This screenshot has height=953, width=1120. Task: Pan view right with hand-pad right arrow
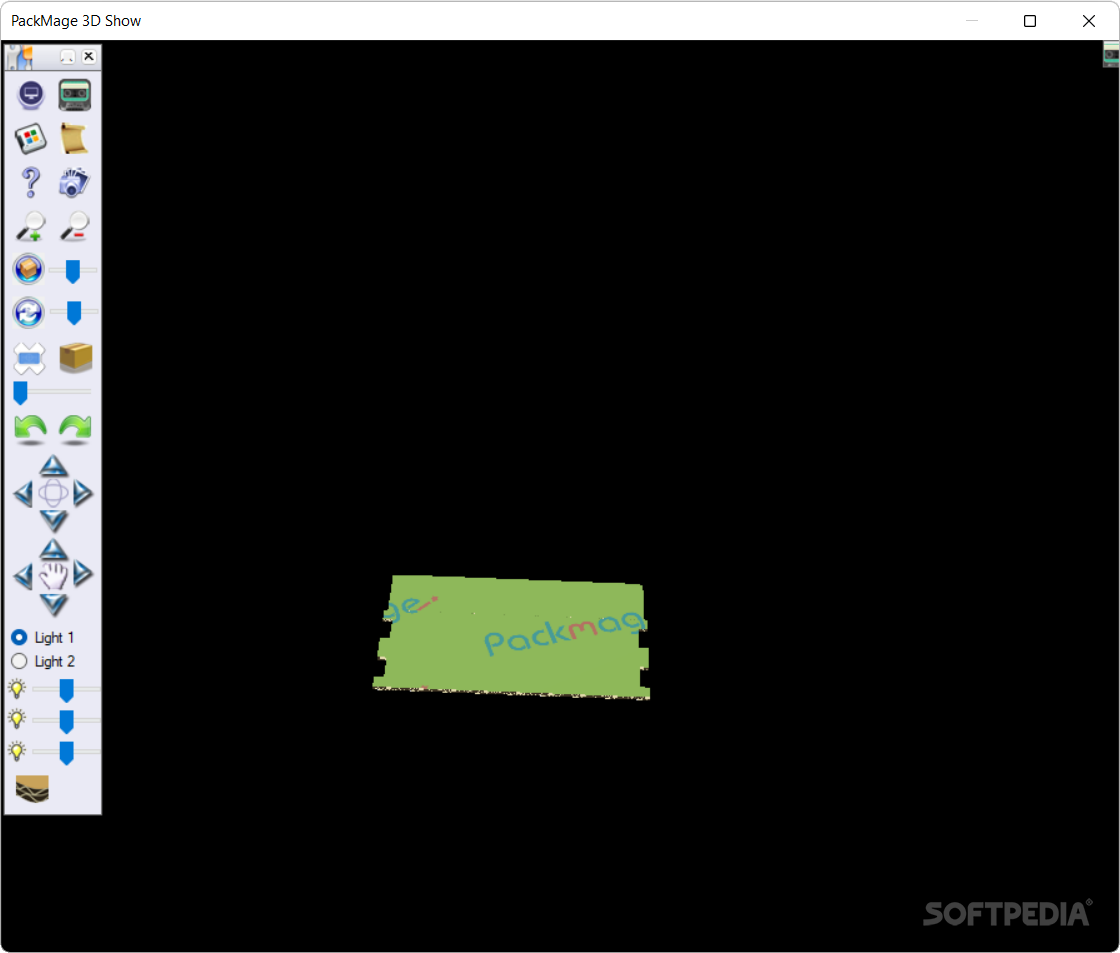(x=83, y=574)
